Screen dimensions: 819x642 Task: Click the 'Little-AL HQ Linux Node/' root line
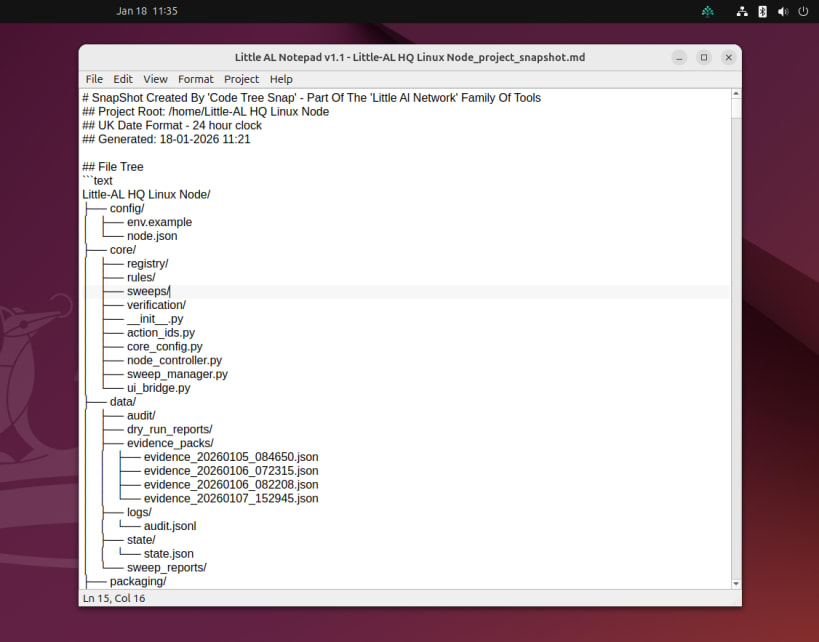146,194
